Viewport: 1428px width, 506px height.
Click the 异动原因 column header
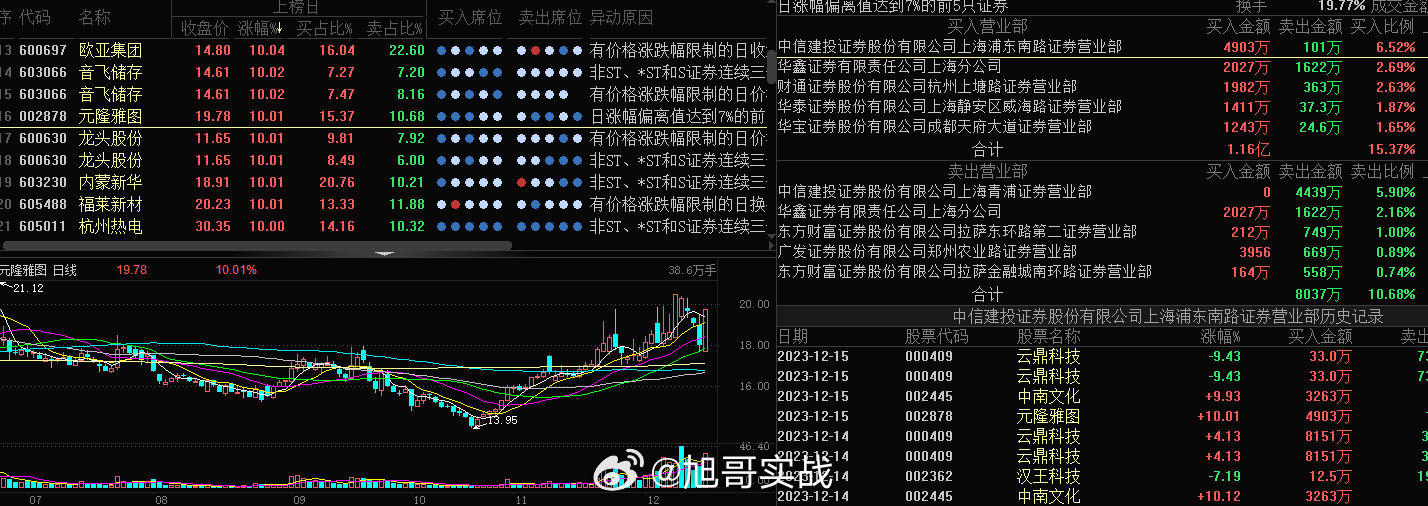[x=621, y=18]
